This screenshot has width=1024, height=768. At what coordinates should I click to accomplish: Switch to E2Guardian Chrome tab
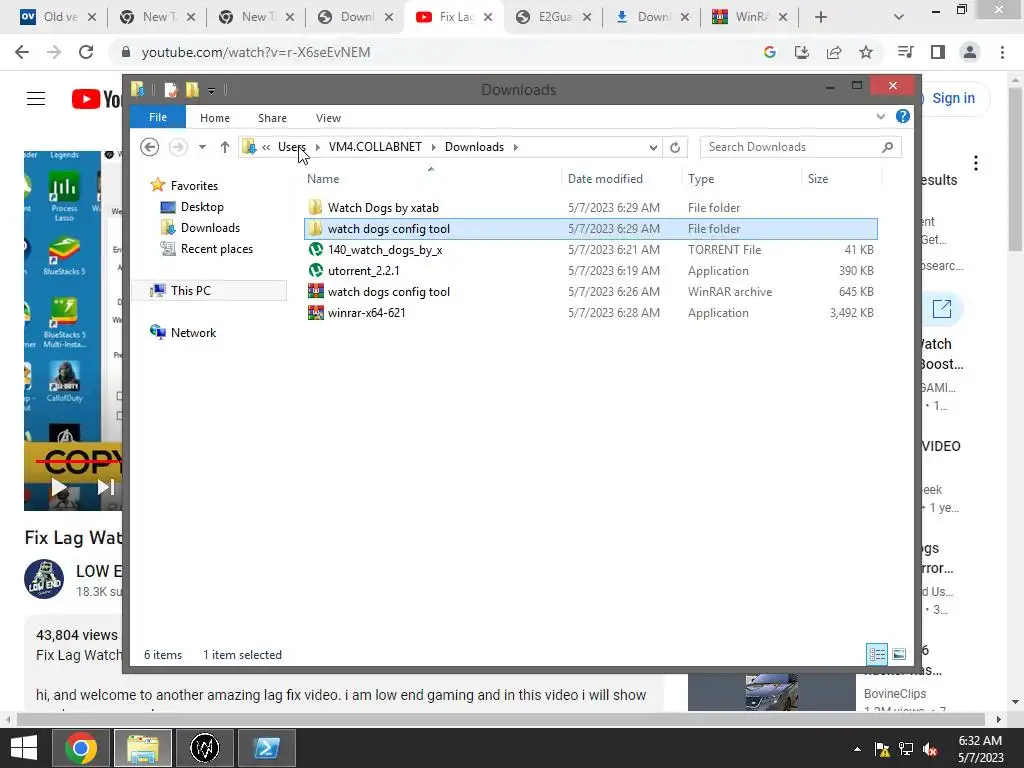pyautogui.click(x=554, y=17)
